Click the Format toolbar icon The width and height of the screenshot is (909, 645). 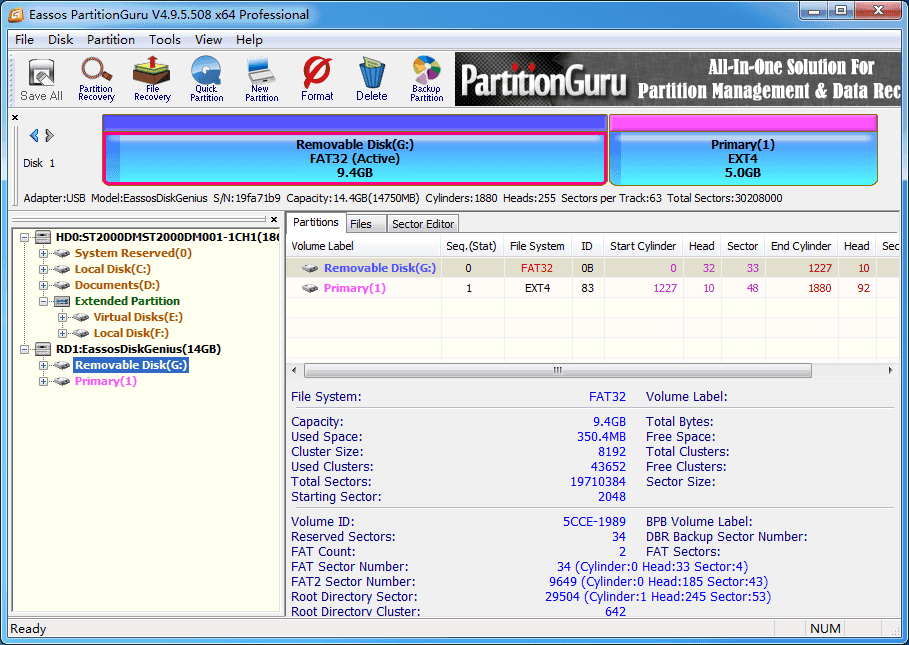[317, 79]
